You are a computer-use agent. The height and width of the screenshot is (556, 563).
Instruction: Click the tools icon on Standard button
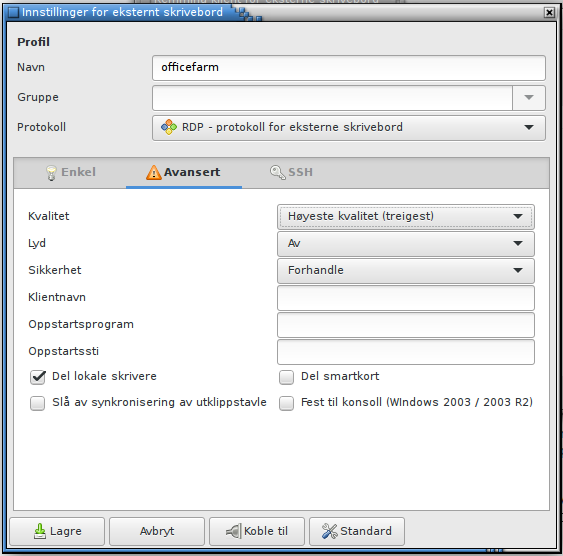point(329,531)
